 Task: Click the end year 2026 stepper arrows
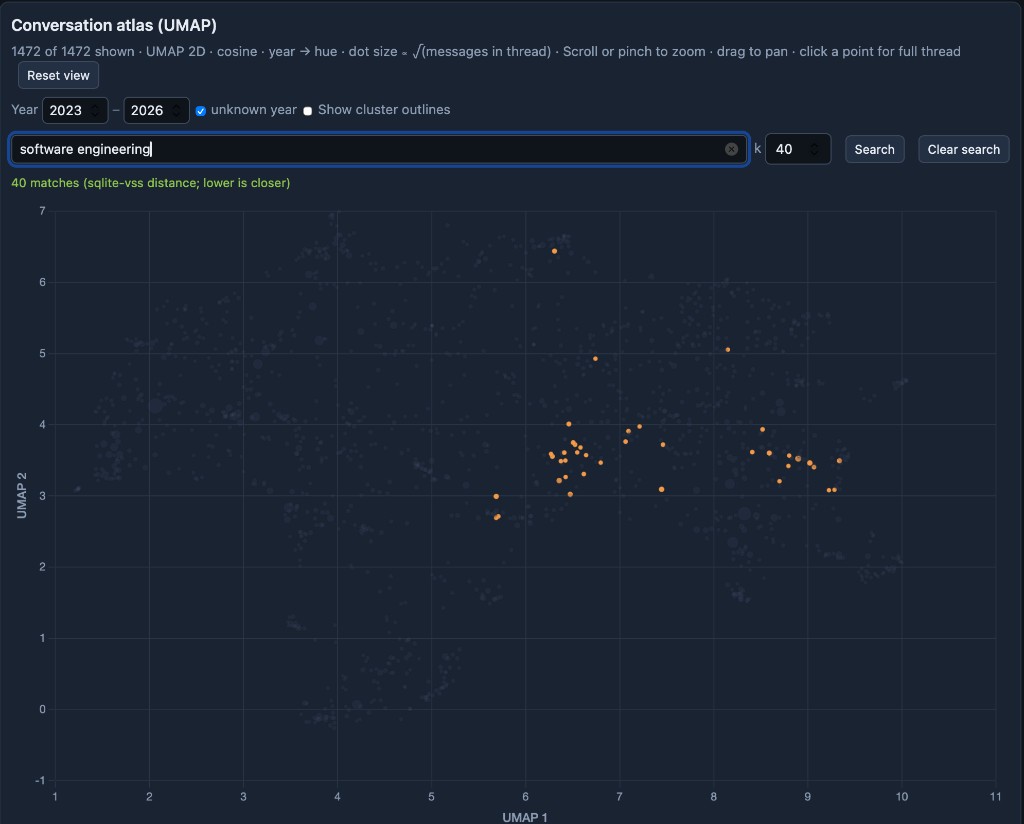177,110
